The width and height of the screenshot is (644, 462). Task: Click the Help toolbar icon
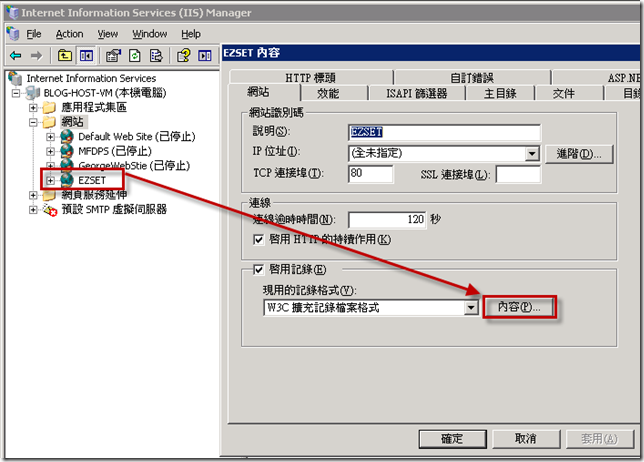(184, 55)
